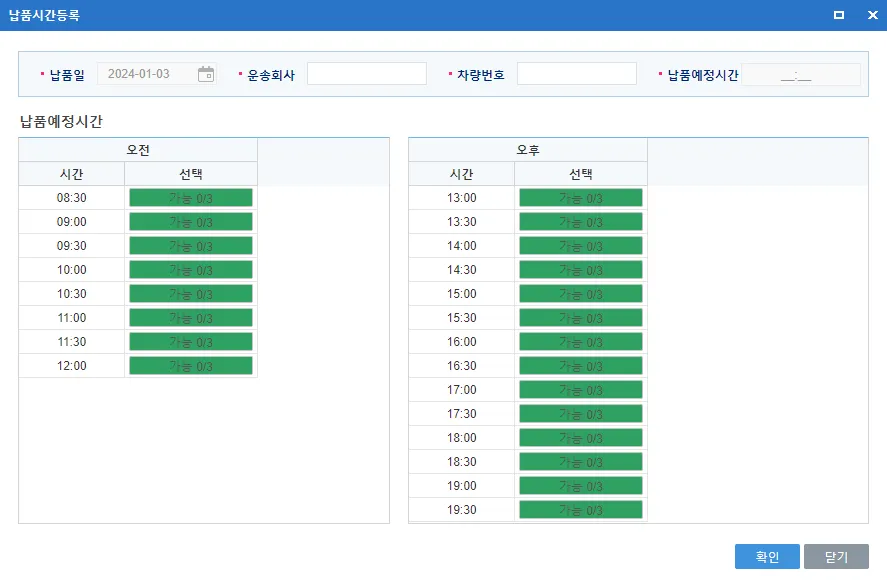Click the 운송회사 input field

[x=366, y=74]
